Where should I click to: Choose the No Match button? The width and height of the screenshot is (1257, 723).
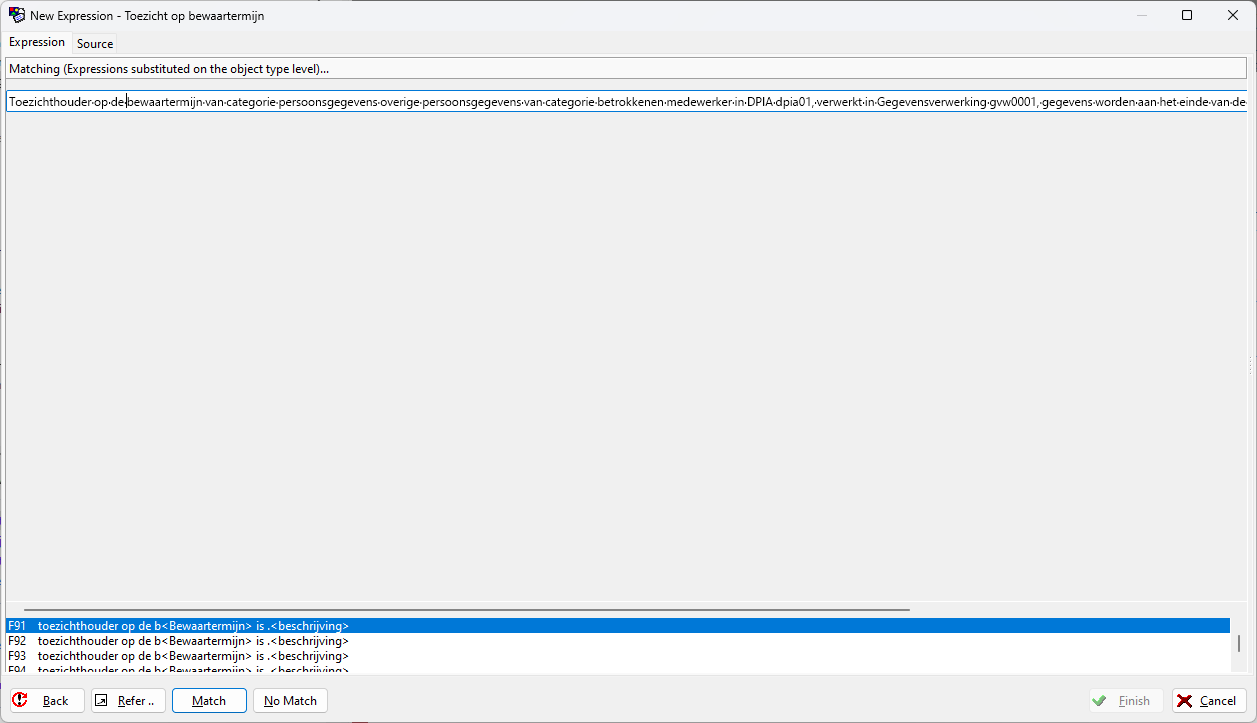coord(290,700)
